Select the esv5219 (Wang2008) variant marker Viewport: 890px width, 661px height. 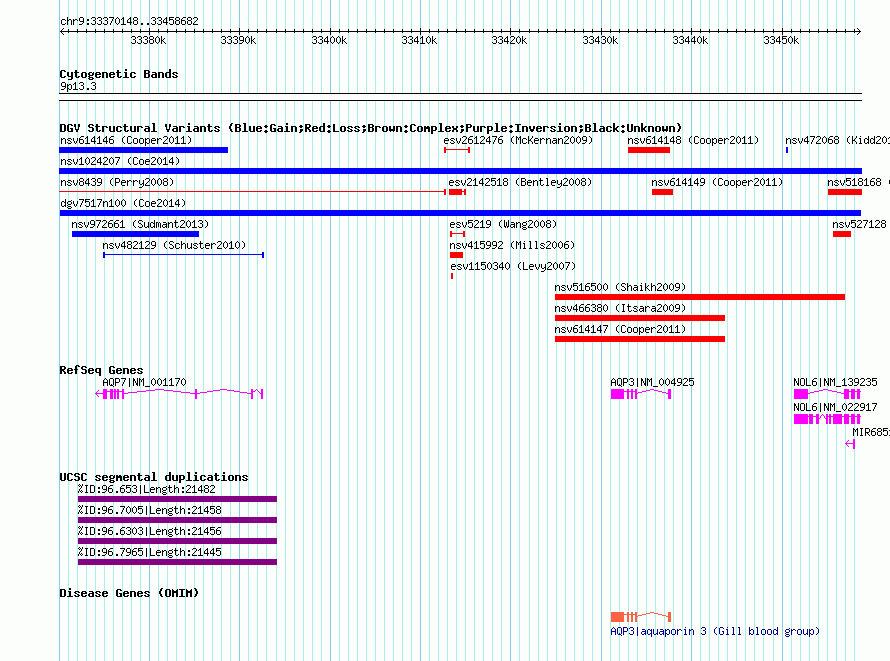tap(457, 234)
